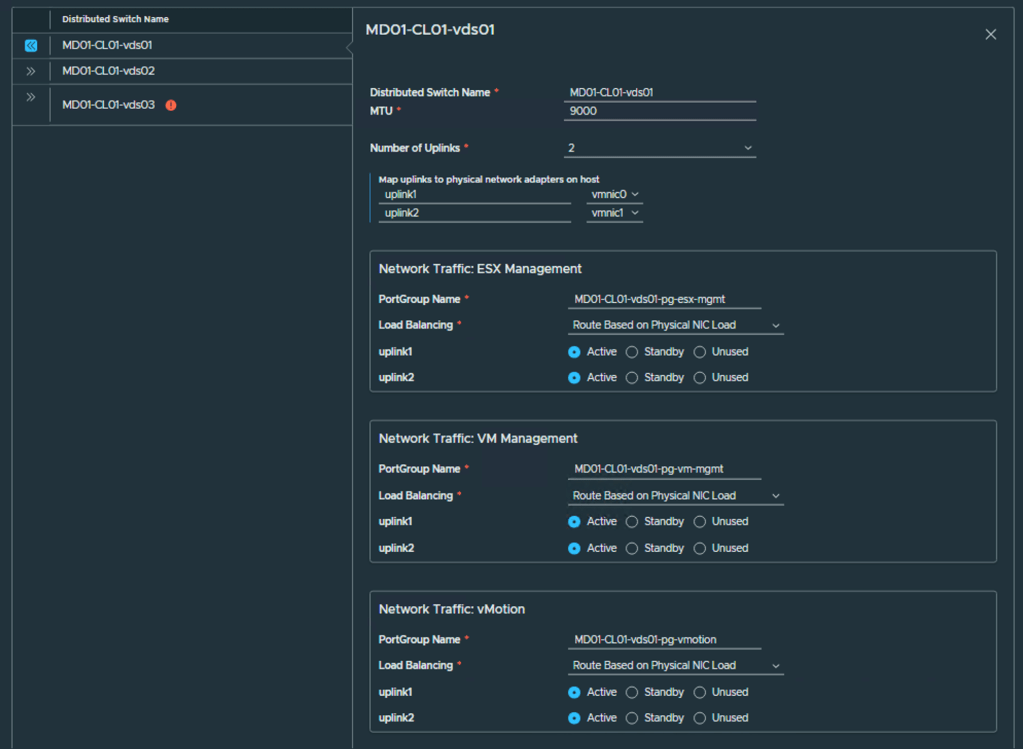This screenshot has height=749, width=1023.
Task: Set uplink2 to Standby in vMotion
Action: (631, 717)
